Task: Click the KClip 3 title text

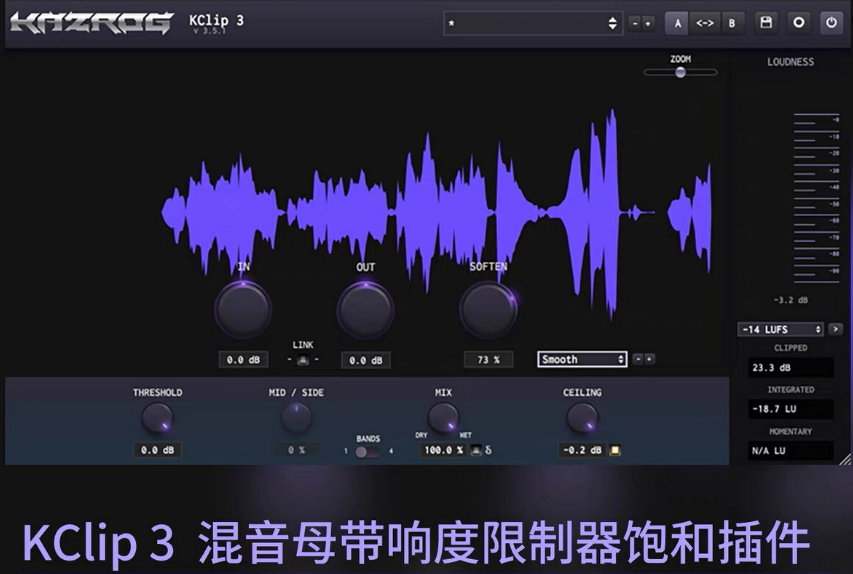Action: click(216, 20)
